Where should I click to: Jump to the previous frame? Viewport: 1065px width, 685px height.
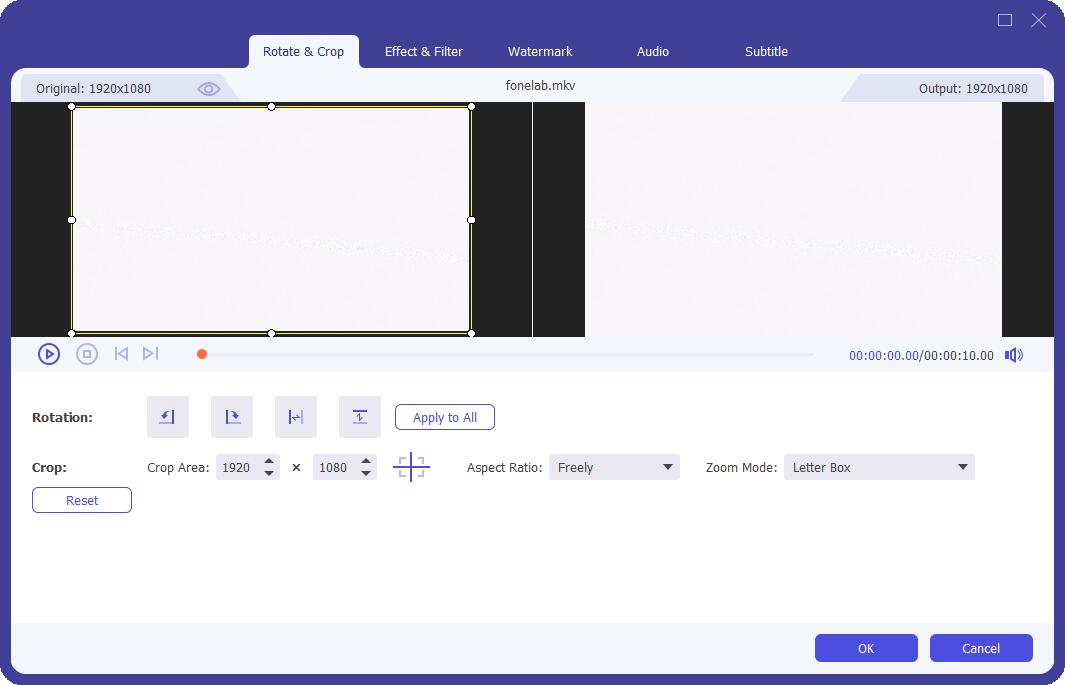point(121,354)
